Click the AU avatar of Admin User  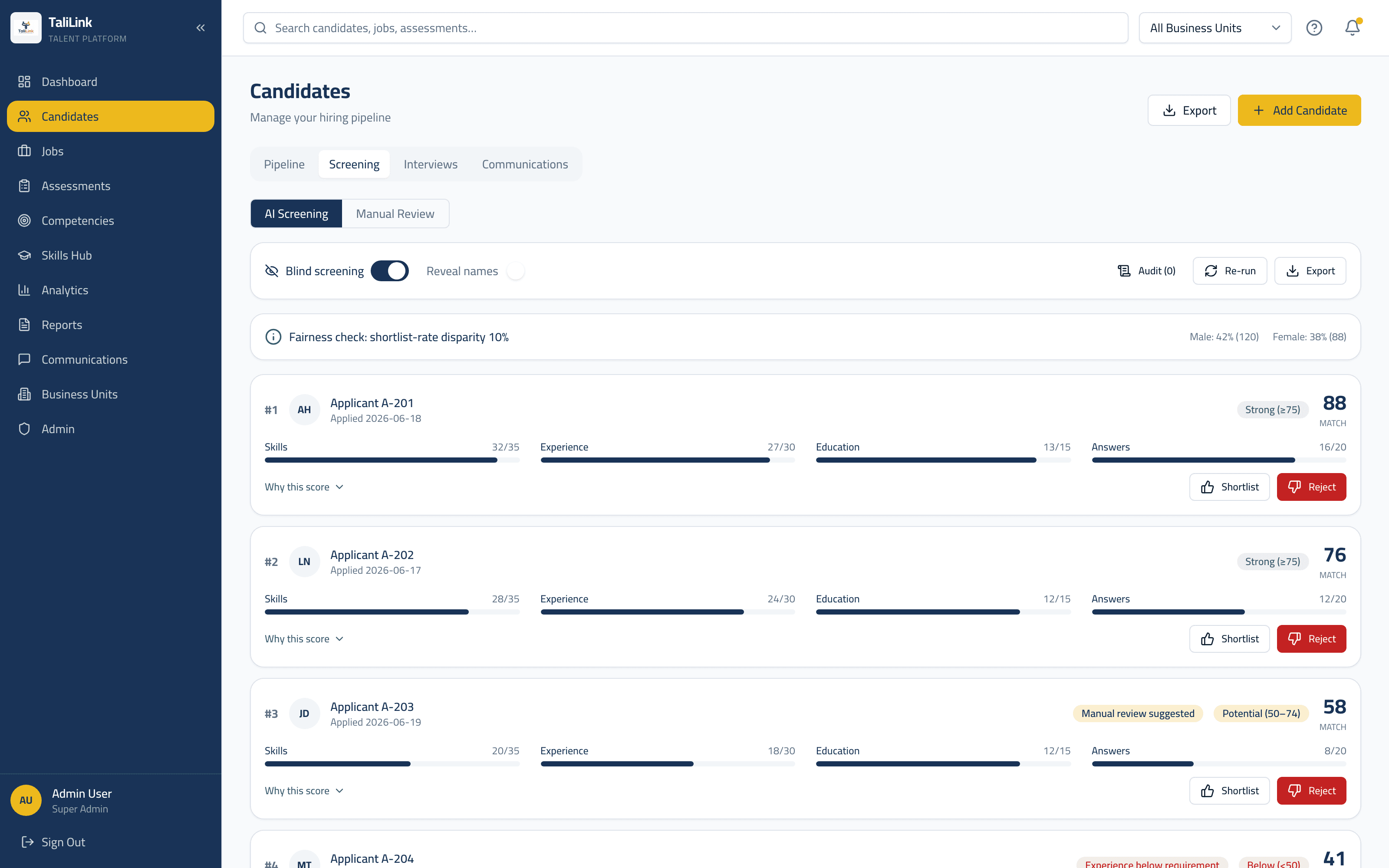coord(26,800)
